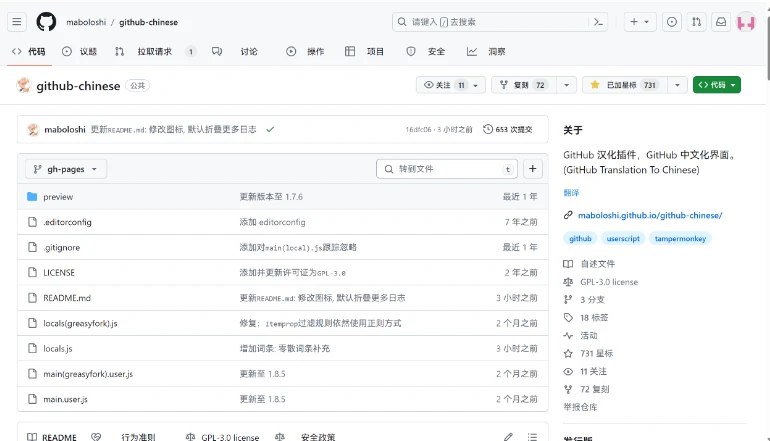Open the 洞察 insights tab
This screenshot has width=770, height=441.
[x=486, y=51]
